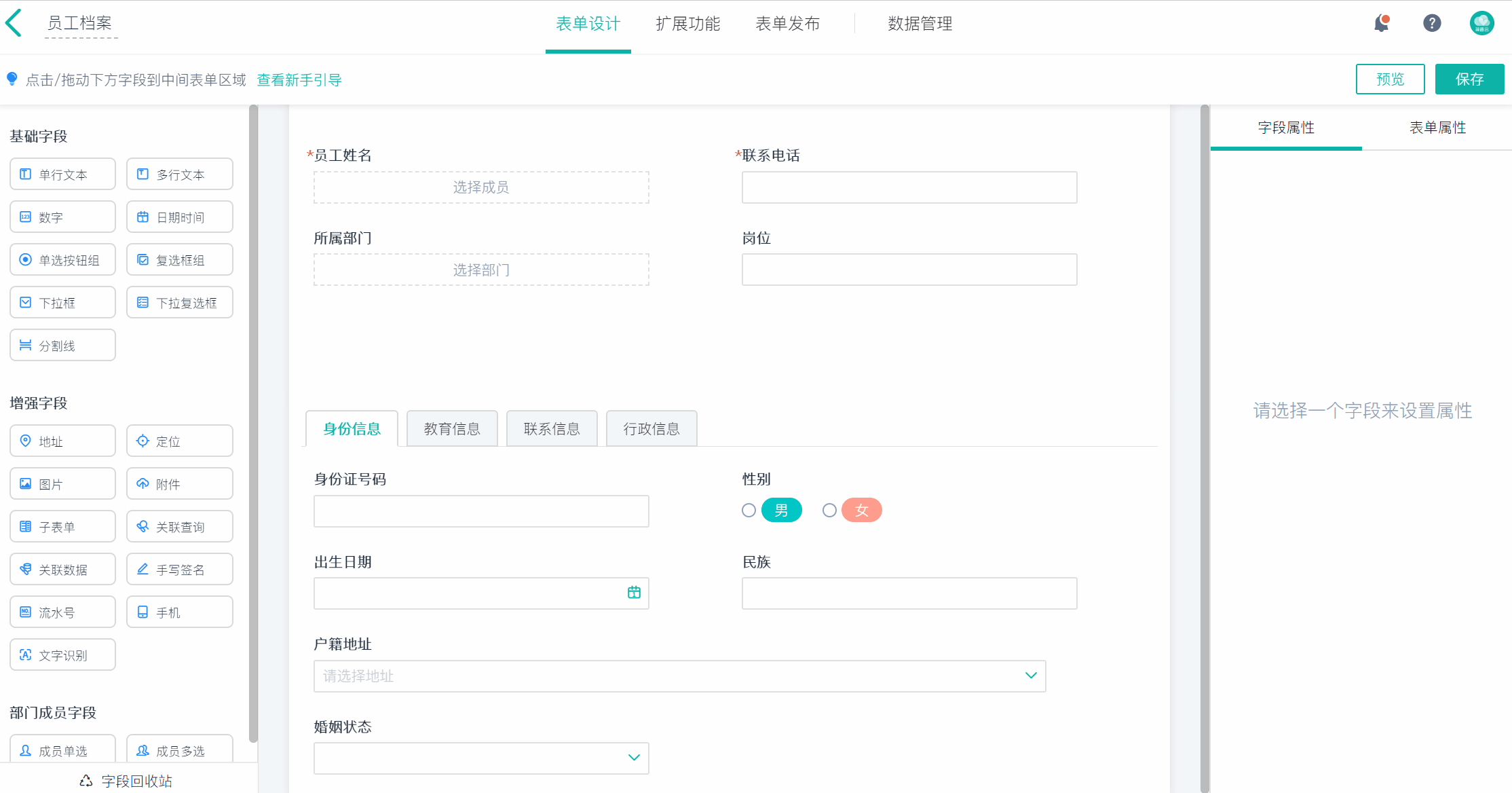Insert a 流水号 serial number field
Image resolution: width=1512 pixels, height=793 pixels.
point(62,612)
